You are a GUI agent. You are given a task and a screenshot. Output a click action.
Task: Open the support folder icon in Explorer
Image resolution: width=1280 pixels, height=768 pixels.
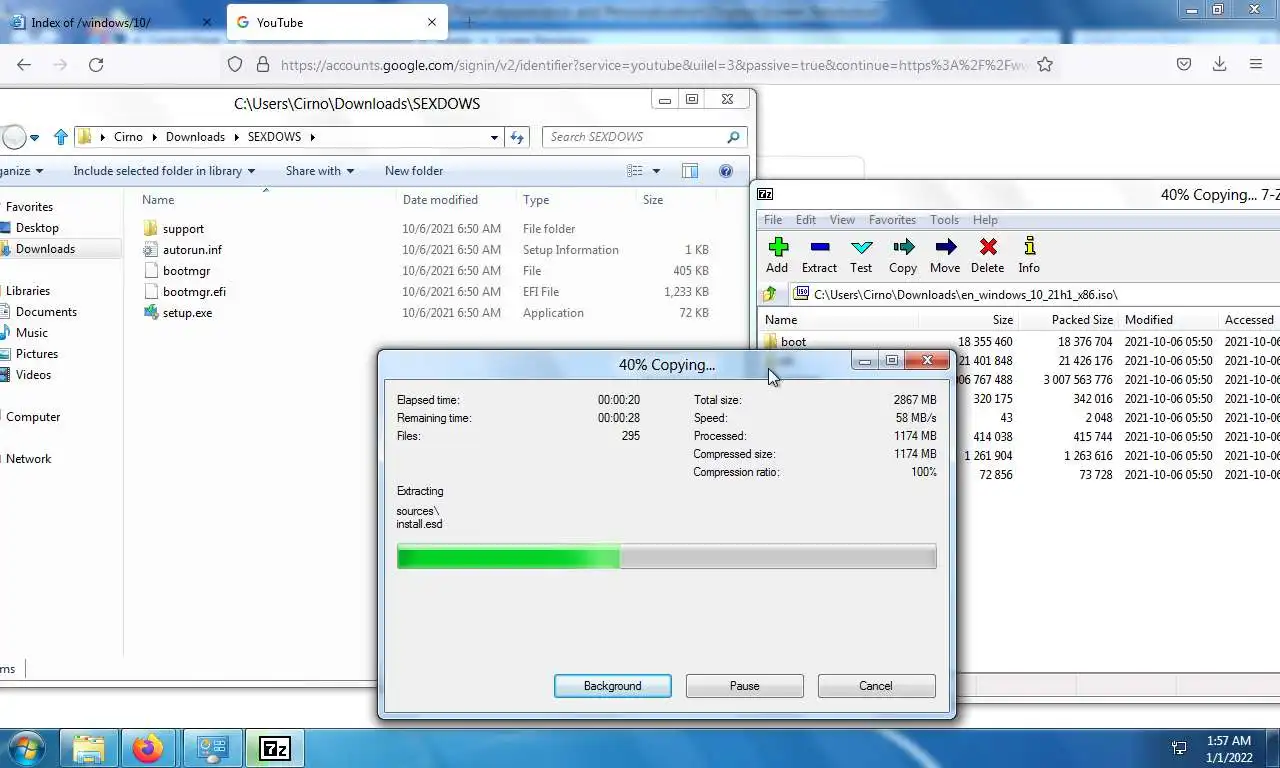150,228
